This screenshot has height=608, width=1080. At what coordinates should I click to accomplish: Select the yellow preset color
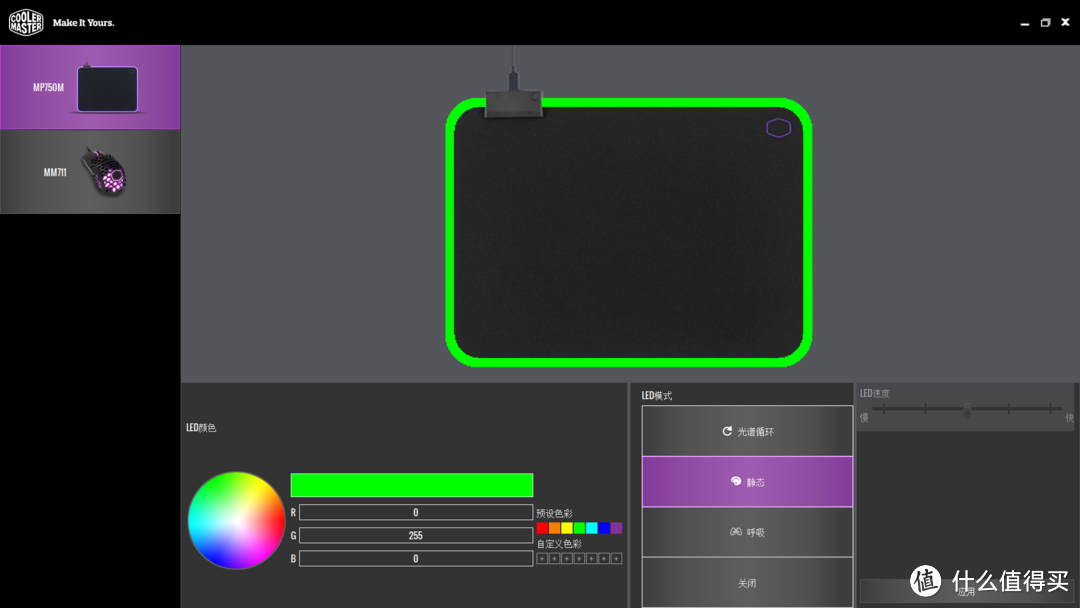point(567,528)
